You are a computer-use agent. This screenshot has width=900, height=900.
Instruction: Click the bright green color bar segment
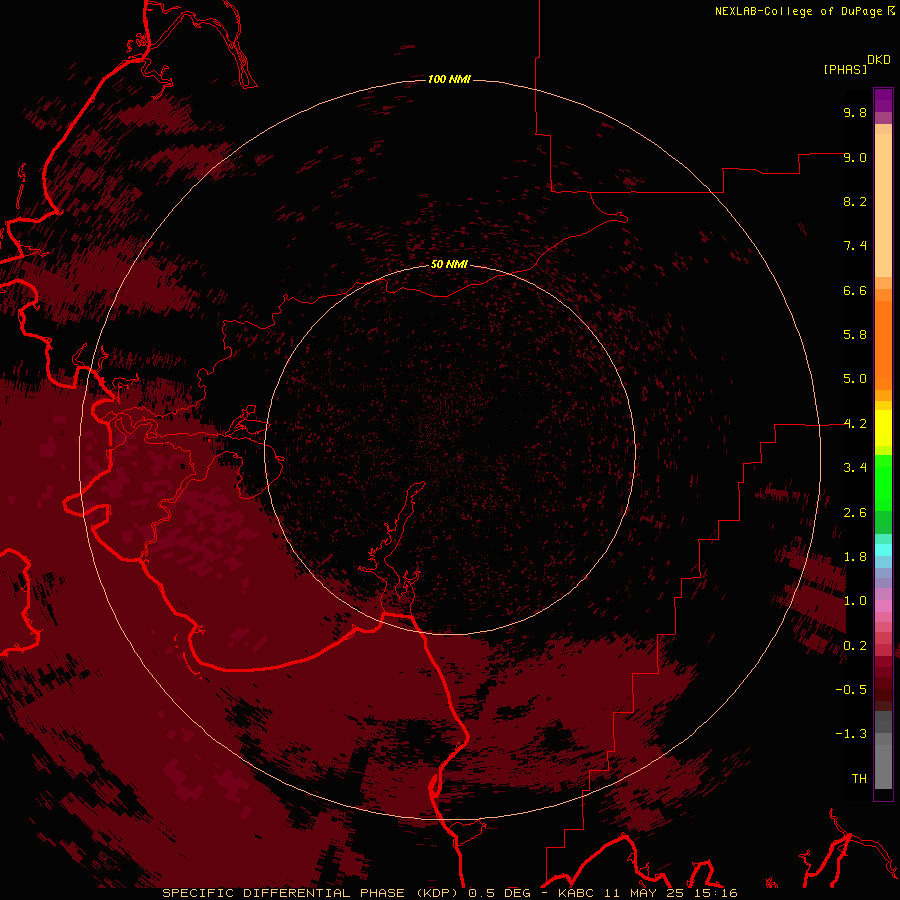[x=883, y=482]
